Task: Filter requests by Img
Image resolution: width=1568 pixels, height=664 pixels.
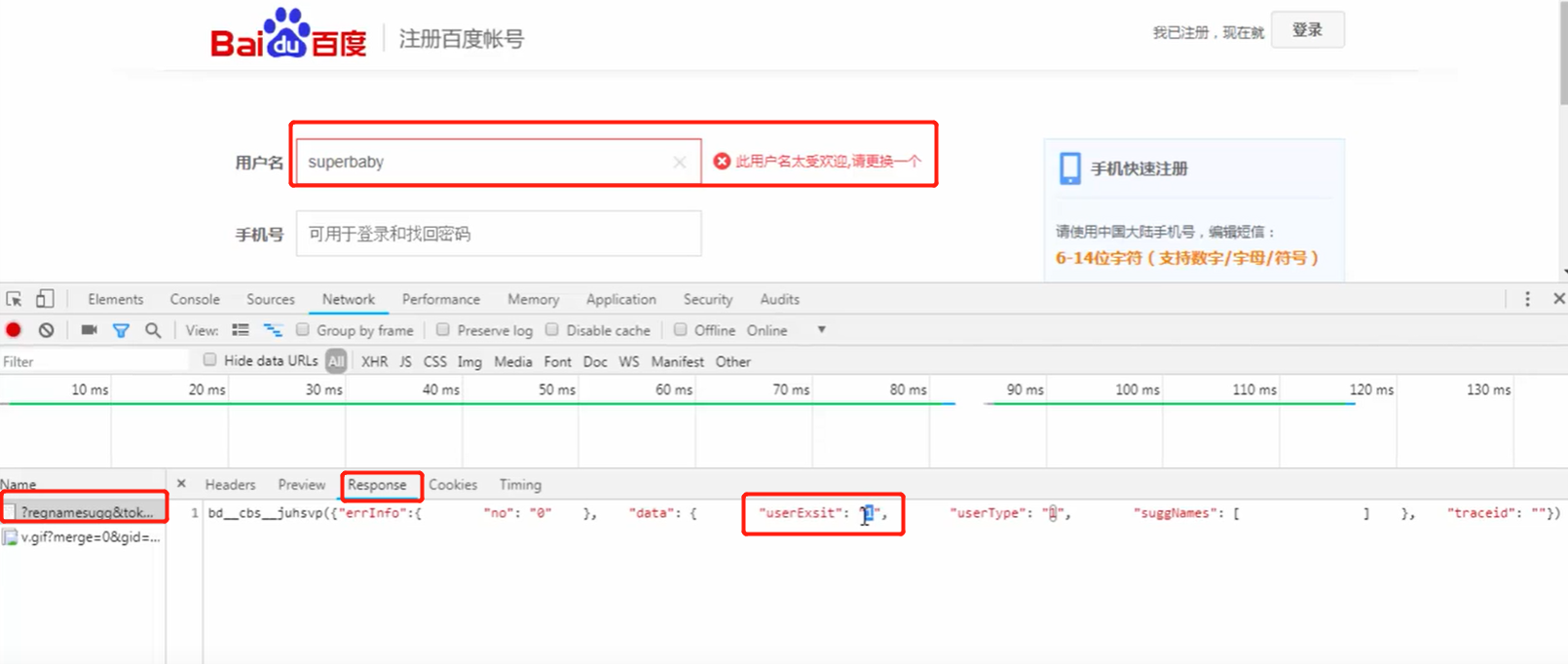Action: (x=469, y=361)
